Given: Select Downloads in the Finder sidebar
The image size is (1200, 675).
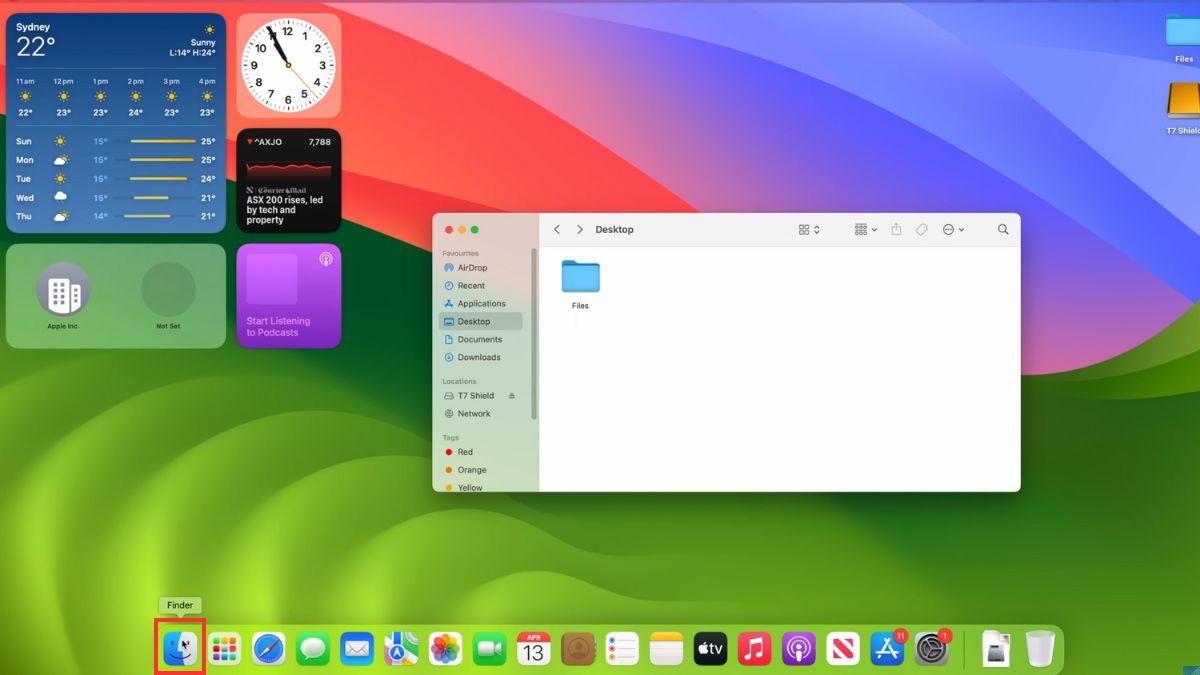Looking at the screenshot, I should click(x=476, y=357).
